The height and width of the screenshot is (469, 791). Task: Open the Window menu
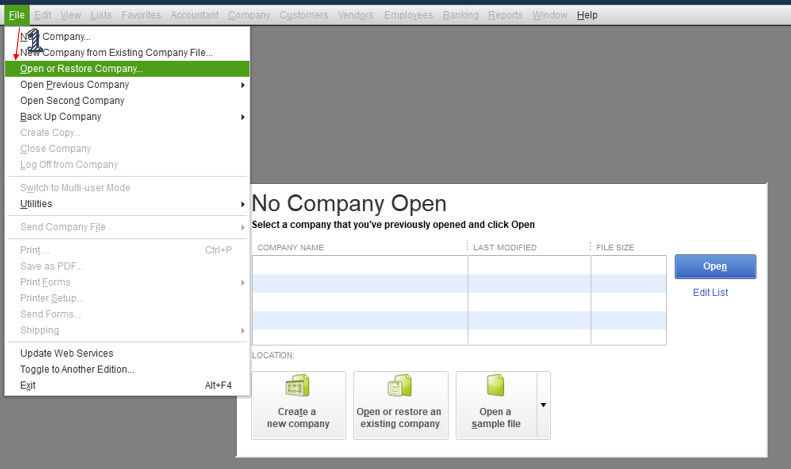click(x=550, y=15)
